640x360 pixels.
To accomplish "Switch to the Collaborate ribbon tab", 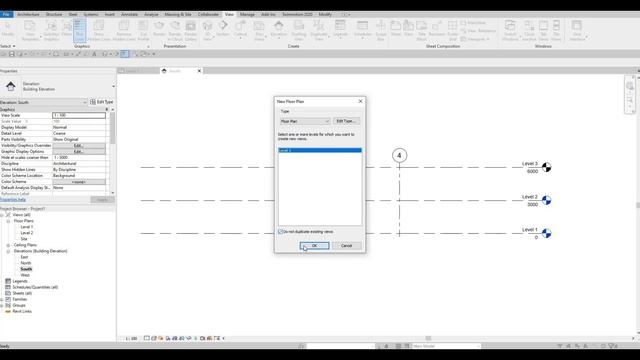I will pos(208,14).
